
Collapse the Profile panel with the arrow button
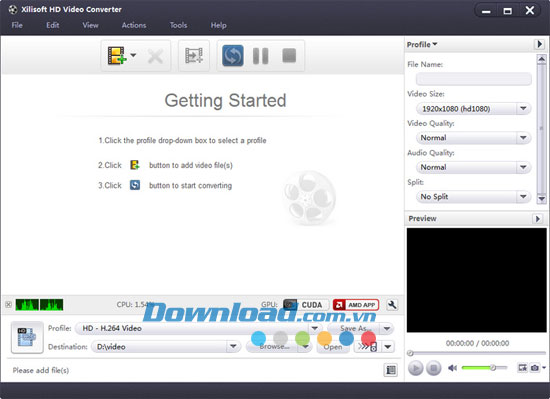[x=539, y=44]
